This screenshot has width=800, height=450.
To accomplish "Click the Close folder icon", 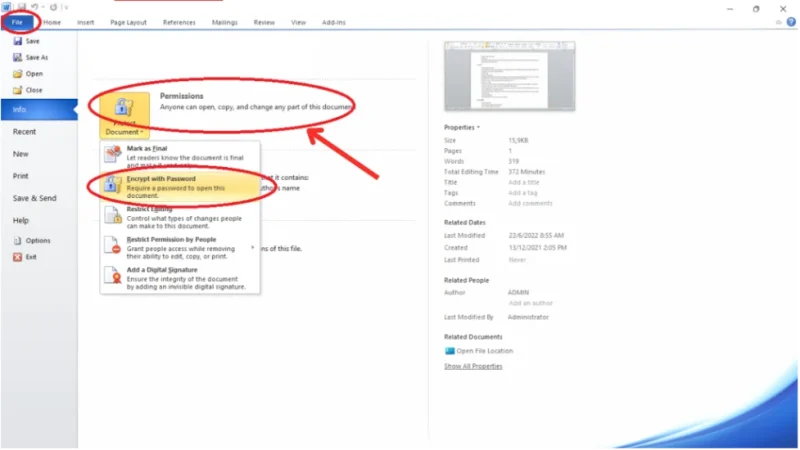I will coord(18,90).
